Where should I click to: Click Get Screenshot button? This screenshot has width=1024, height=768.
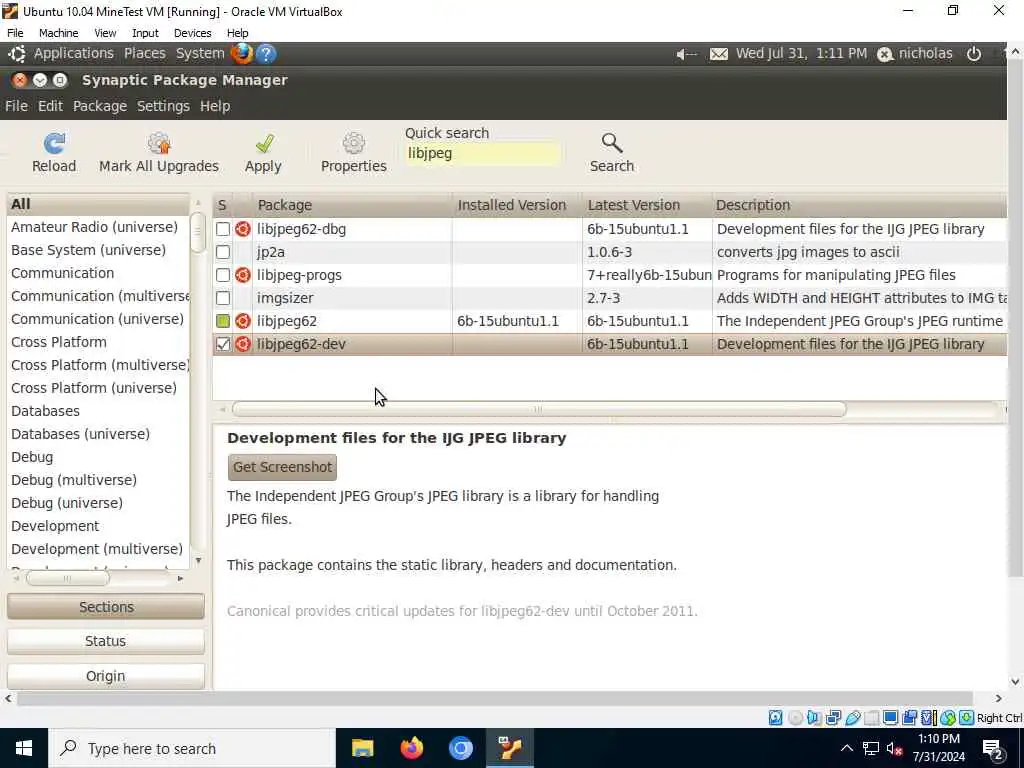pos(282,467)
